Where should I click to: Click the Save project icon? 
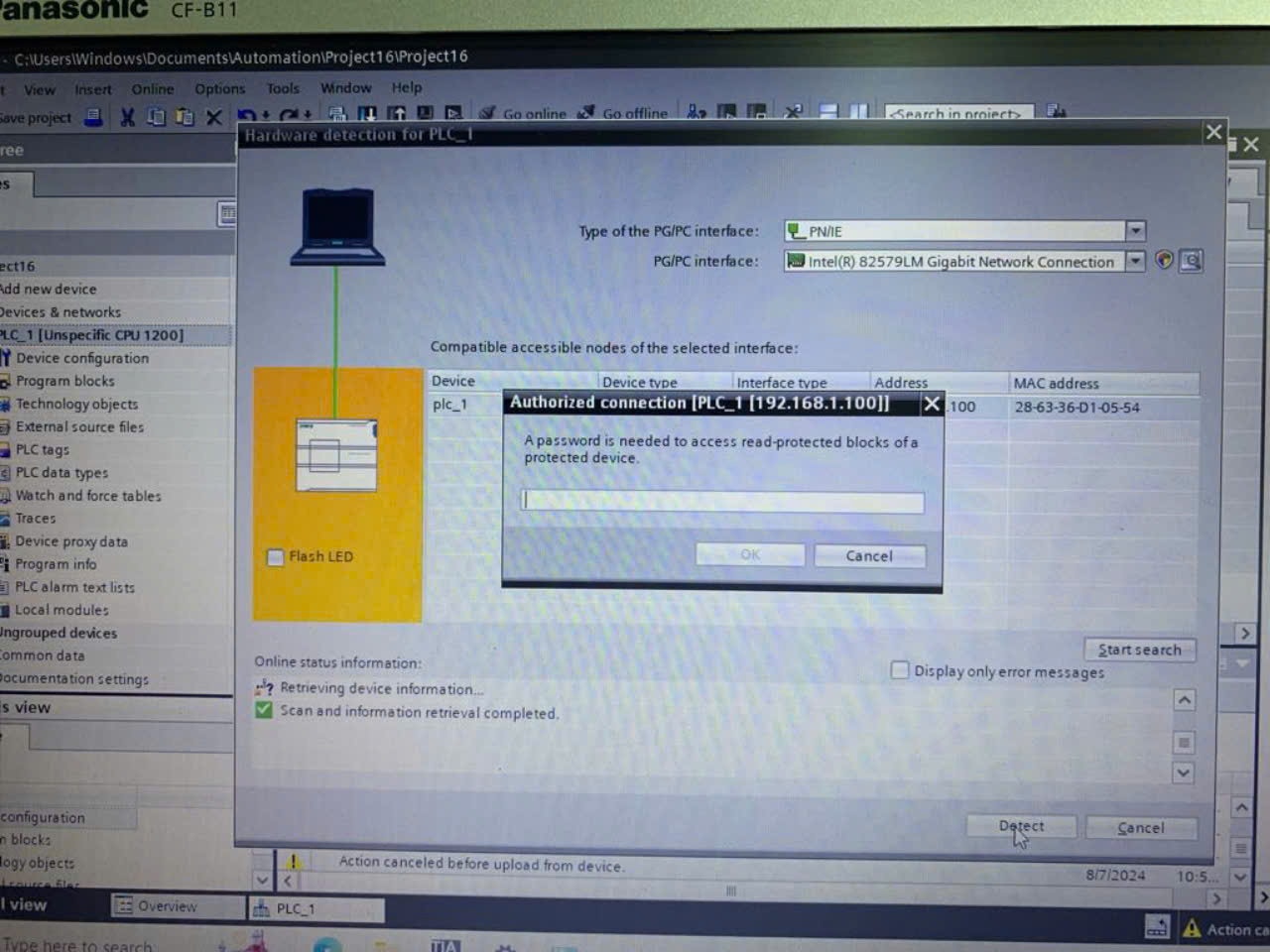tap(92, 116)
